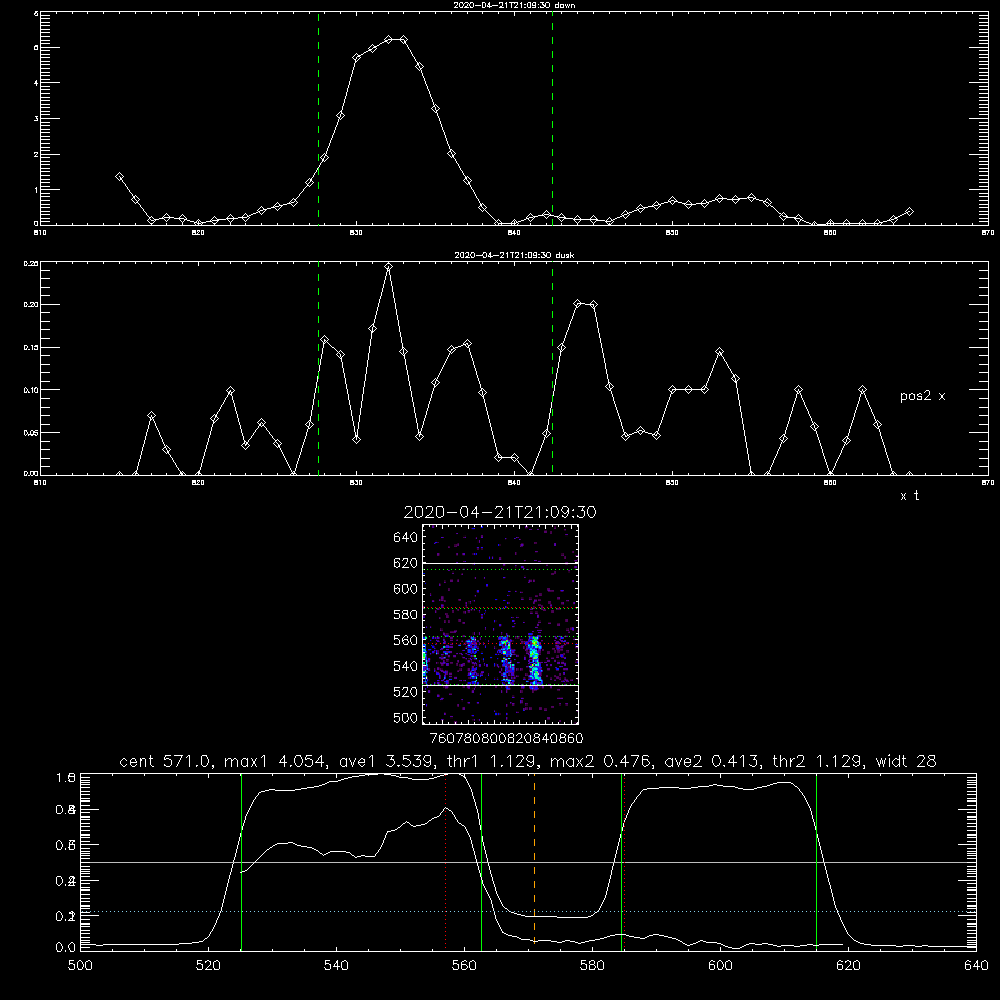Click the 'x t' label below dusk plot
Screen dimensions: 1000x1000
tap(909, 496)
